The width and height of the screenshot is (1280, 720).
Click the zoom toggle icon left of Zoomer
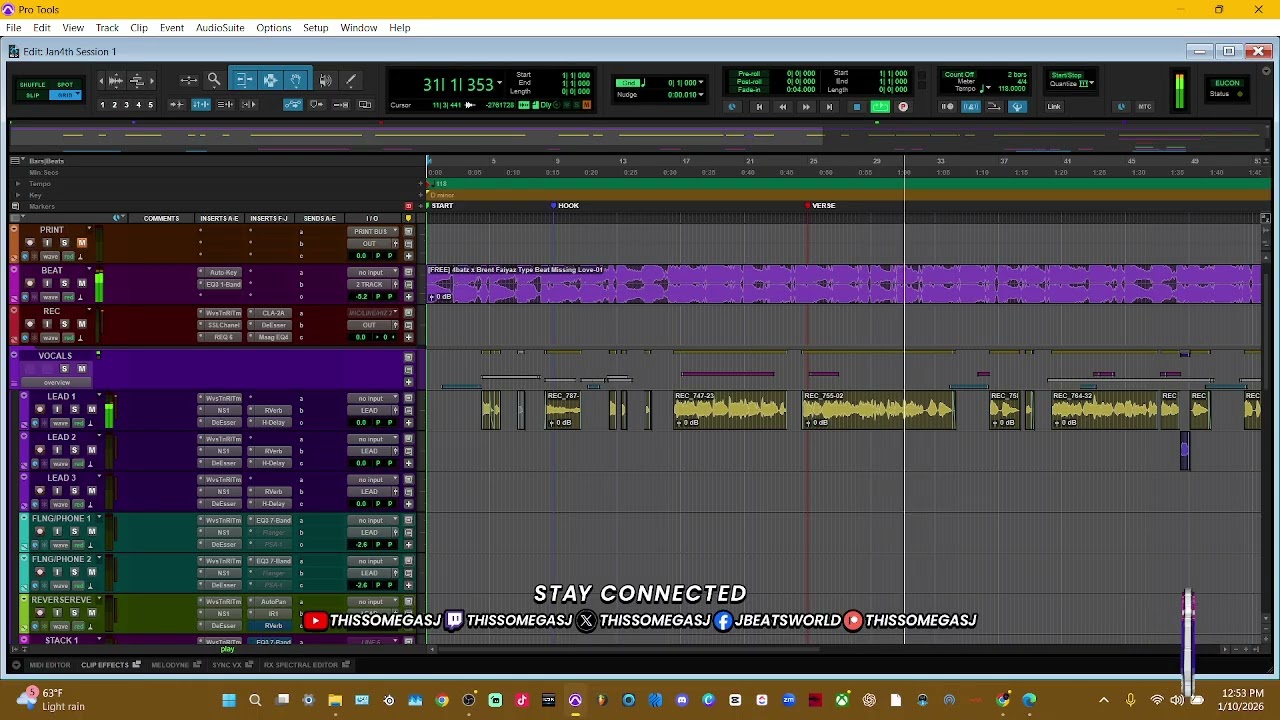(x=188, y=80)
